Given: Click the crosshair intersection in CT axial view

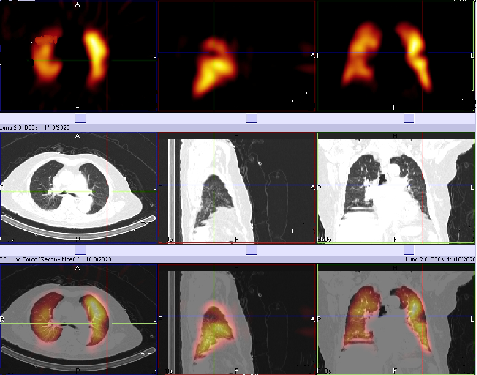Looking at the screenshot, I should coord(107,191).
